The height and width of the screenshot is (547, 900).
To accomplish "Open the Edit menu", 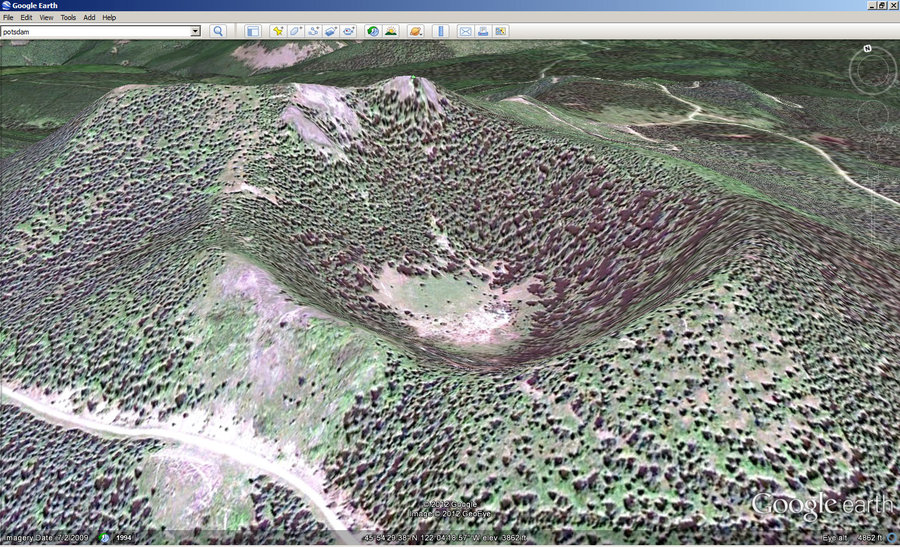I will 26,17.
